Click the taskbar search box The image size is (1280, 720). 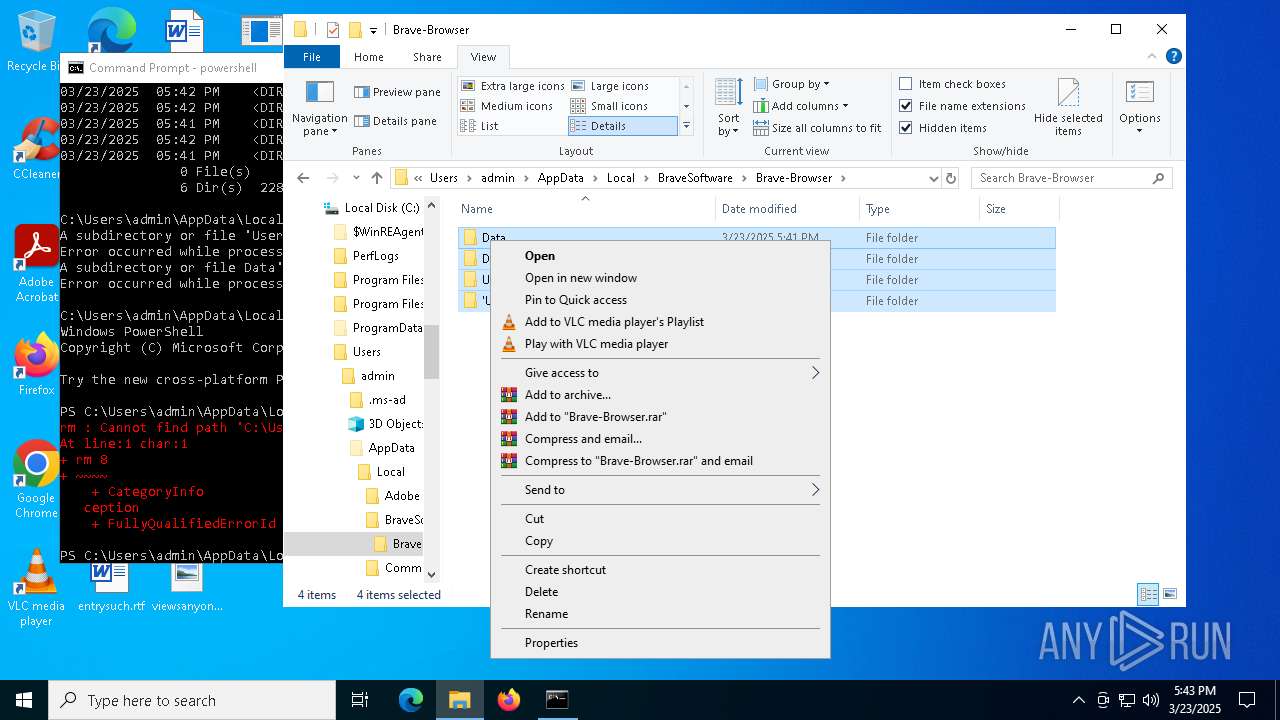[192, 700]
